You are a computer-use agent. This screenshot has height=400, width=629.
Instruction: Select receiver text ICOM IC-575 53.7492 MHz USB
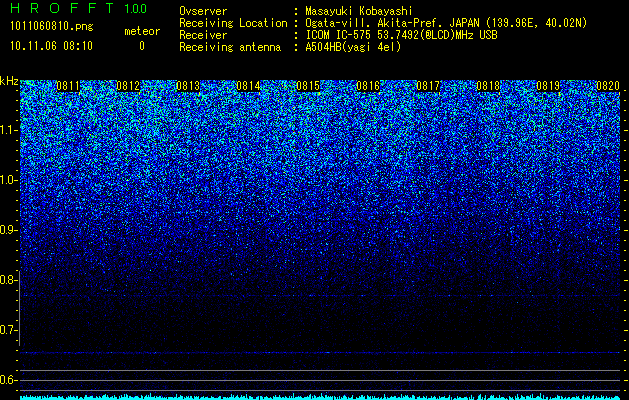[401, 35]
